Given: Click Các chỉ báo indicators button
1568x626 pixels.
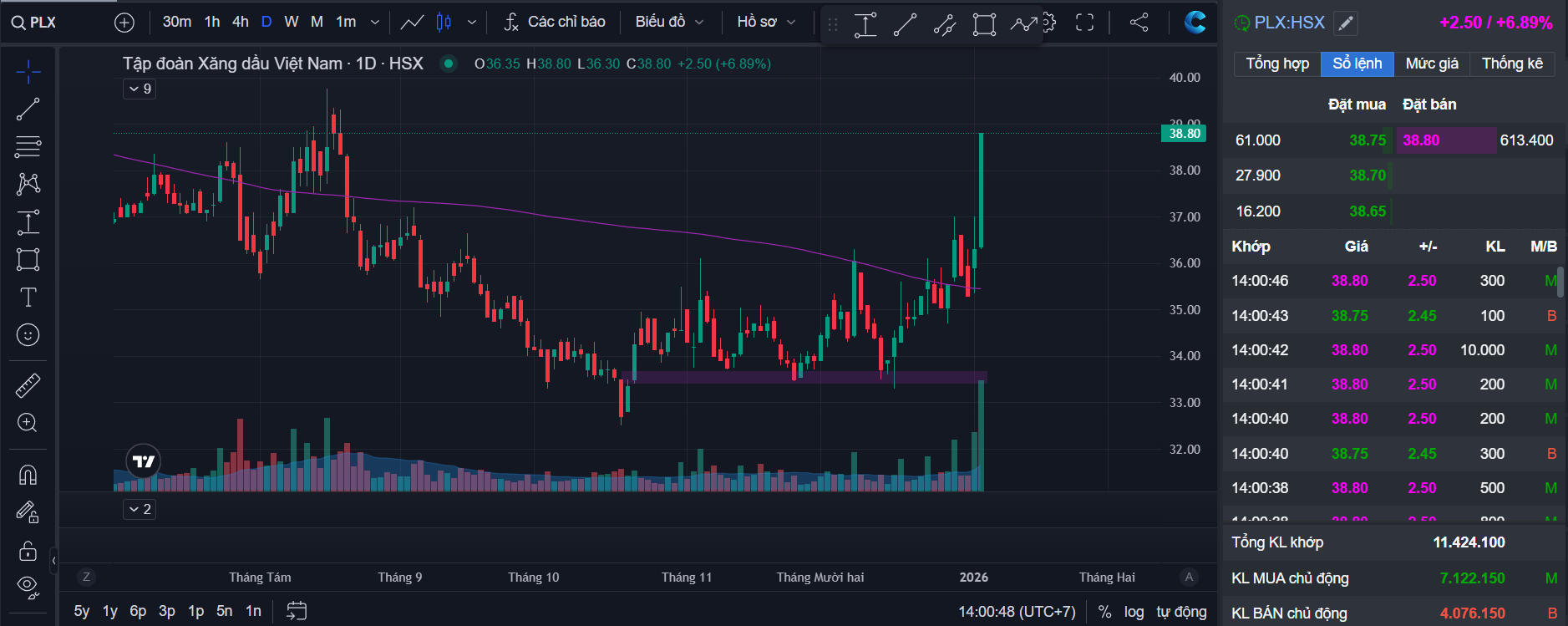Looking at the screenshot, I should (555, 23).
